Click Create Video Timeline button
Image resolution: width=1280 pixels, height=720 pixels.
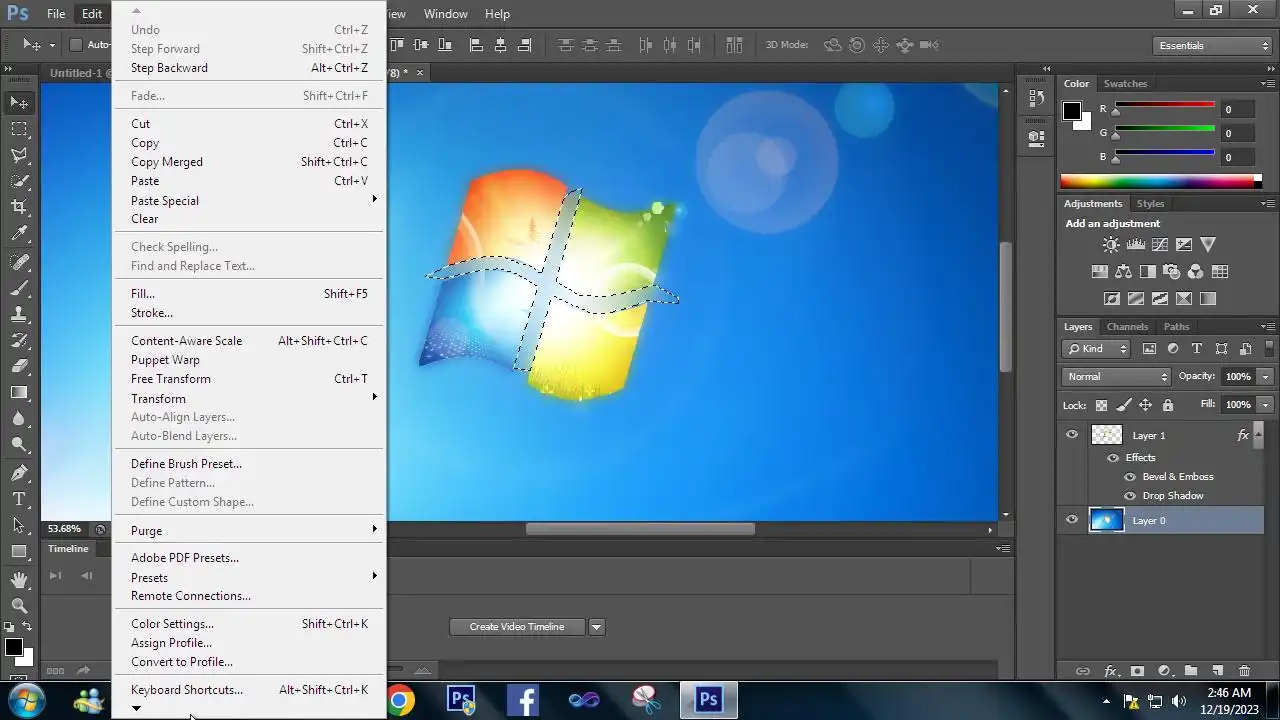(517, 627)
